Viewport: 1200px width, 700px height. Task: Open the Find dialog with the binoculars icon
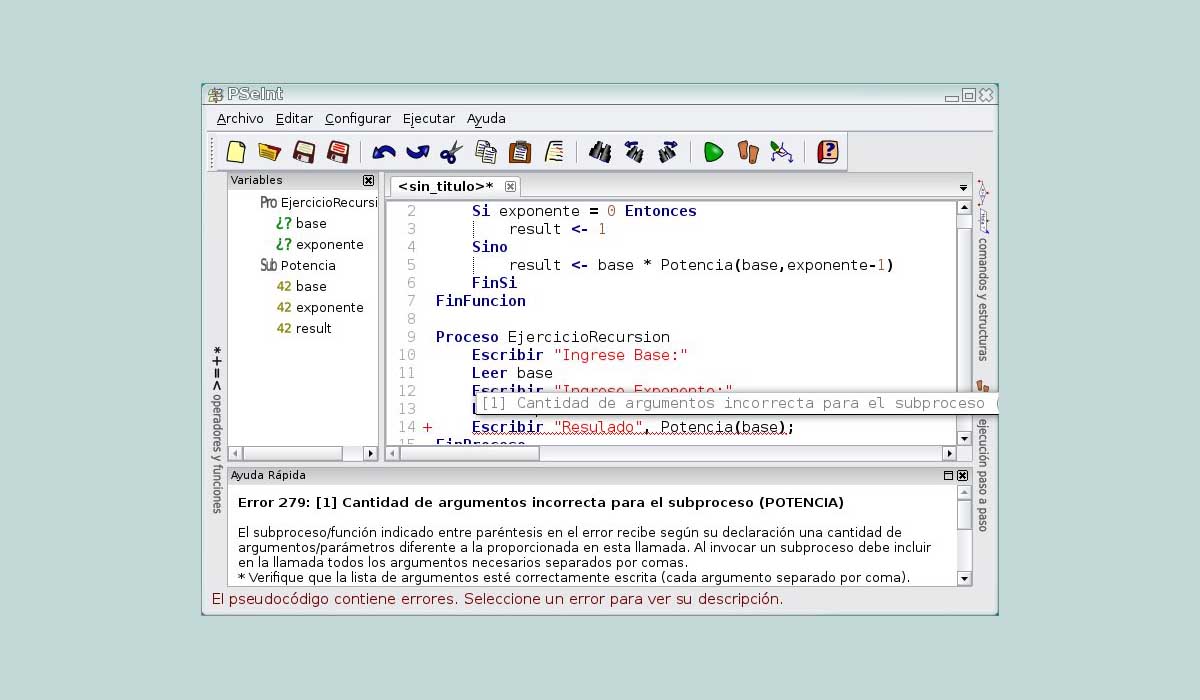[x=600, y=151]
